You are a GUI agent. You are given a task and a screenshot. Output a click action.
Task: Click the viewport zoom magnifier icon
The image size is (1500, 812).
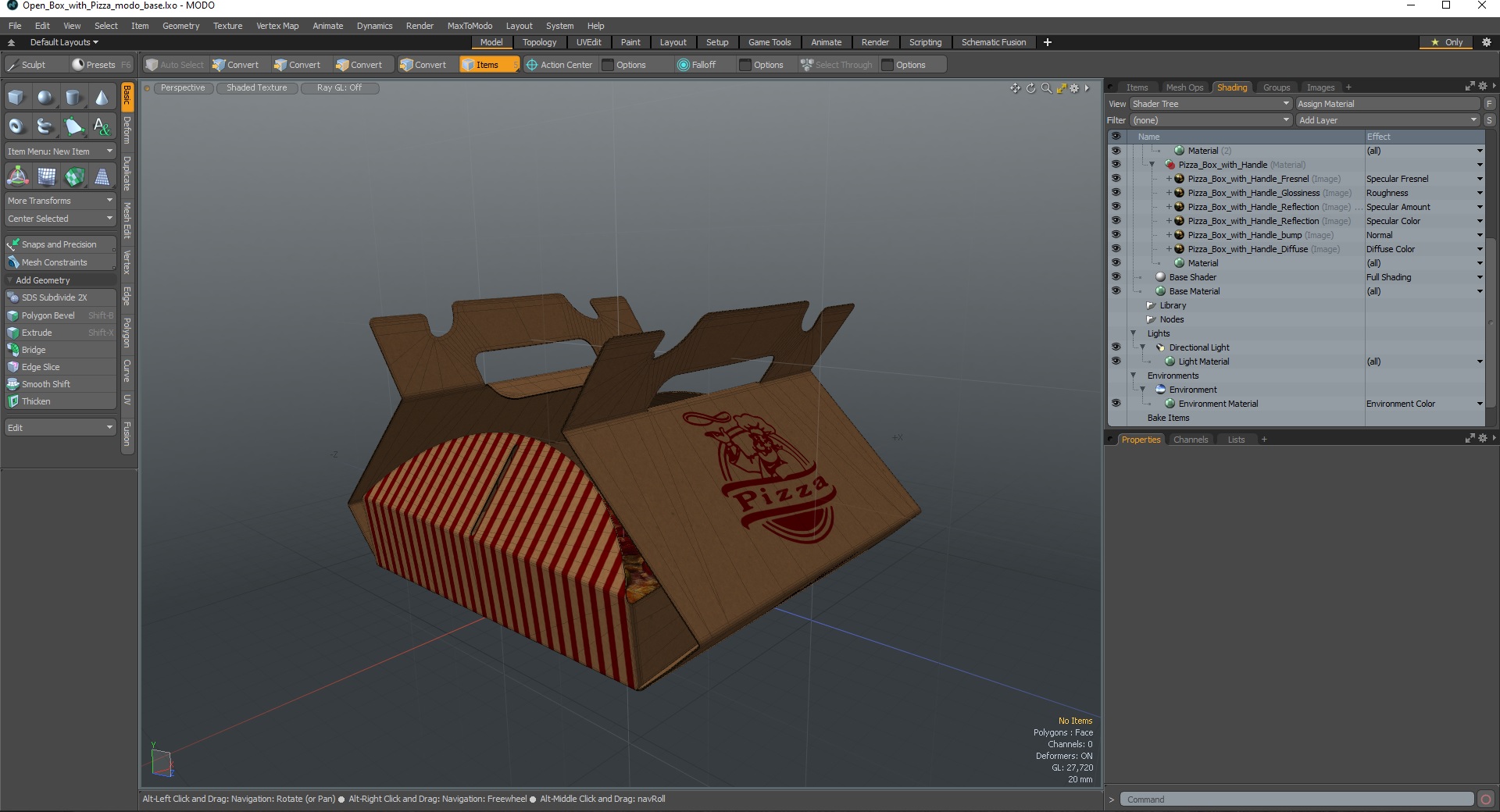point(1046,88)
